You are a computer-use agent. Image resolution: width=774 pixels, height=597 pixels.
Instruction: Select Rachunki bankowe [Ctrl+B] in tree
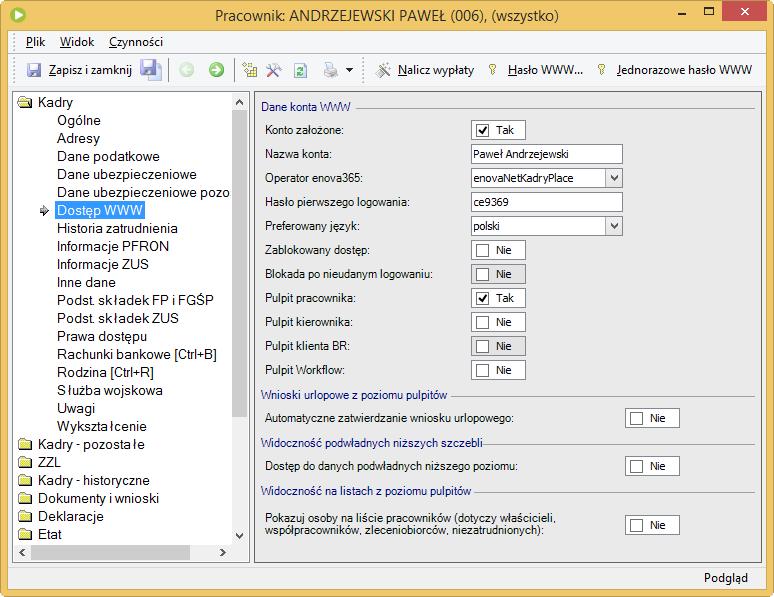(137, 355)
